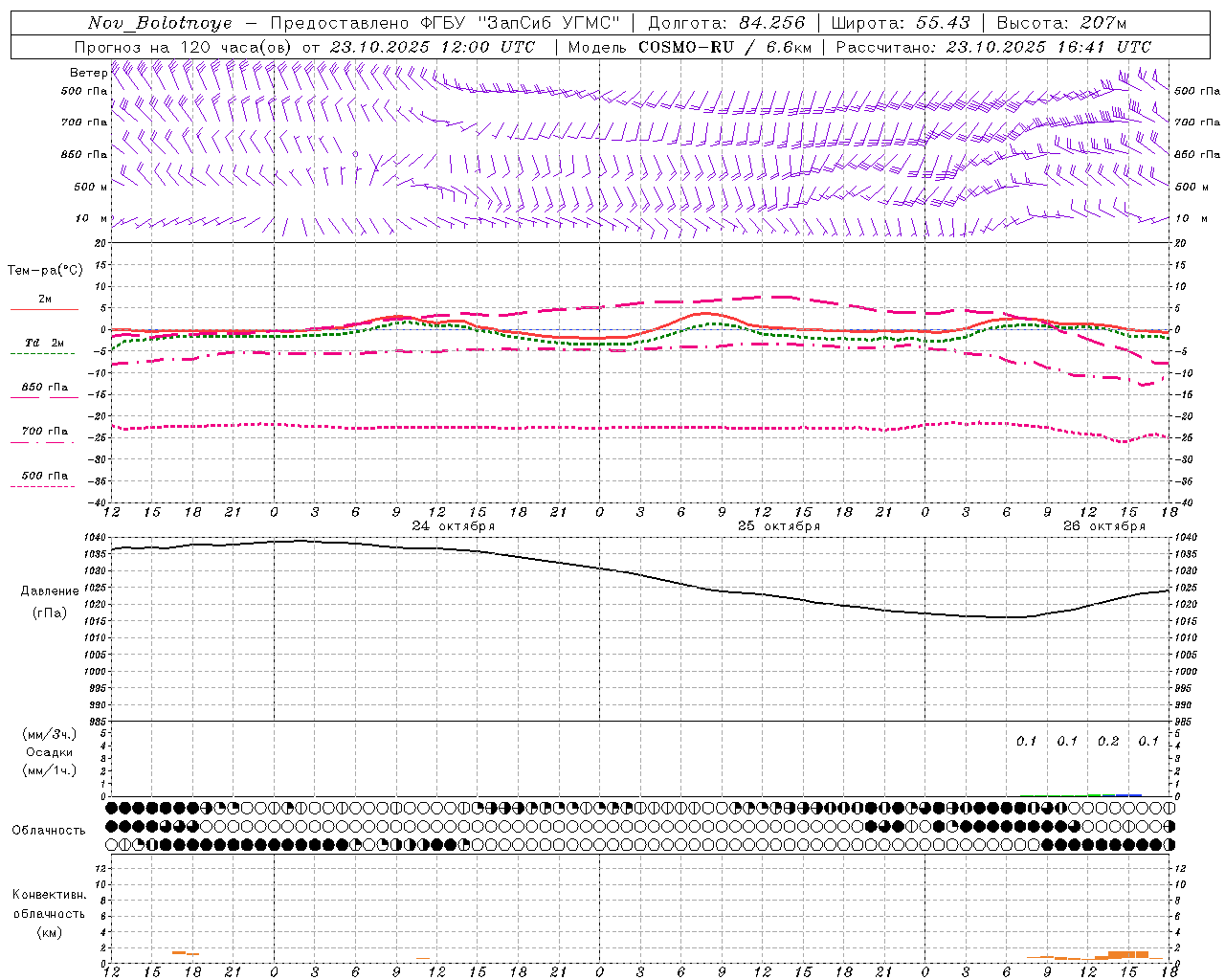The image size is (1225, 980).
Task: Click the red 2м legend line sample
Action: [x=44, y=309]
